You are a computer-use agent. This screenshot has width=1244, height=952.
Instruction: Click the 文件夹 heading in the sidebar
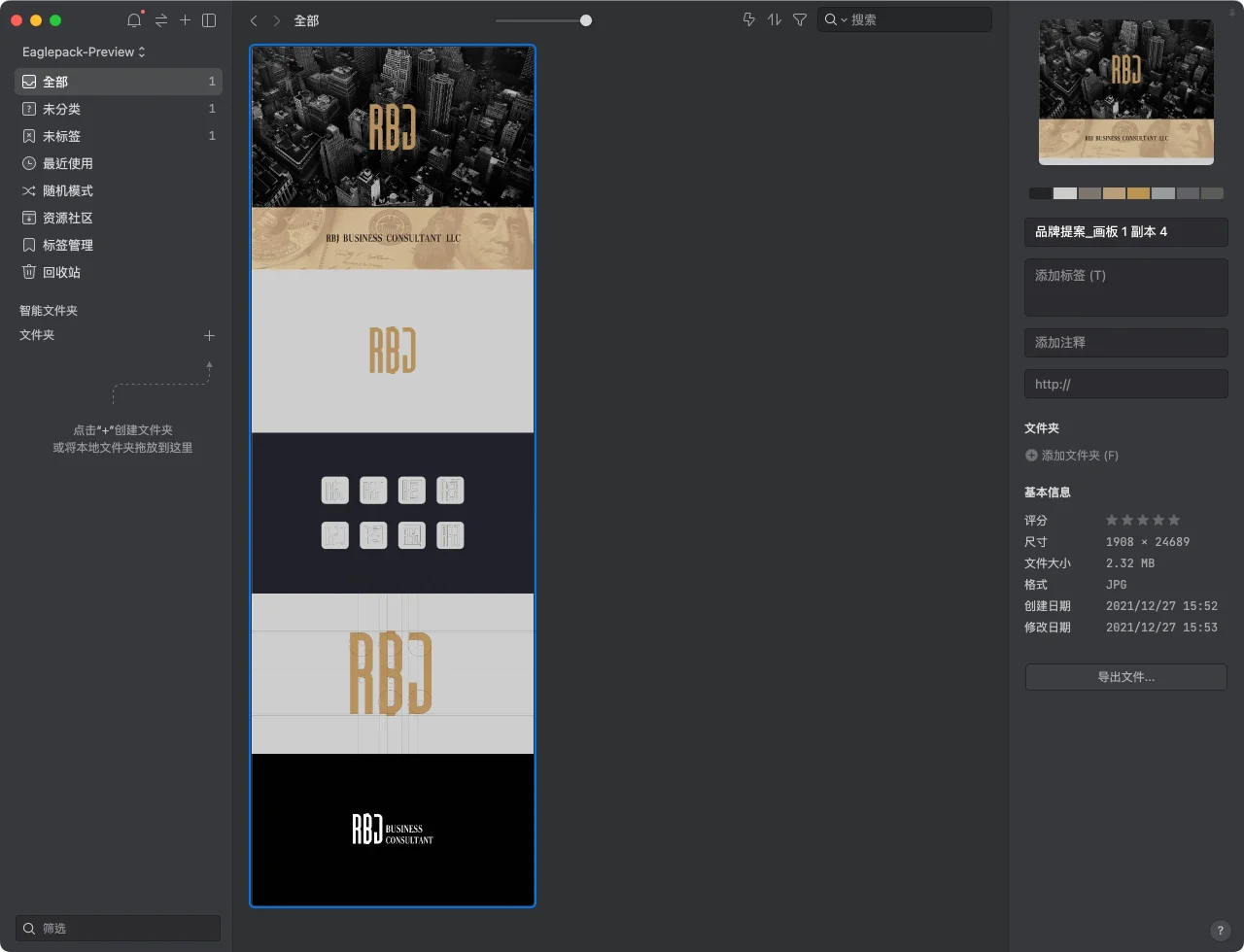tap(37, 335)
